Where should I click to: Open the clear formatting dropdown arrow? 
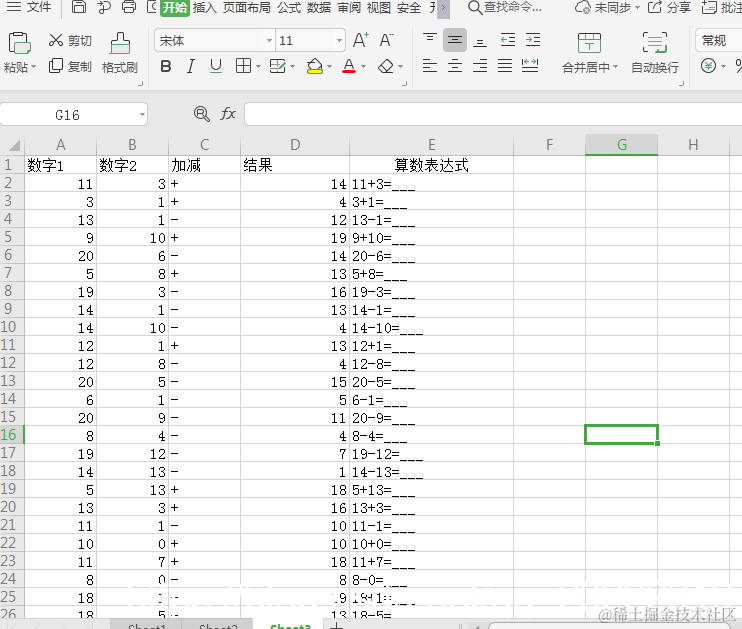click(400, 67)
